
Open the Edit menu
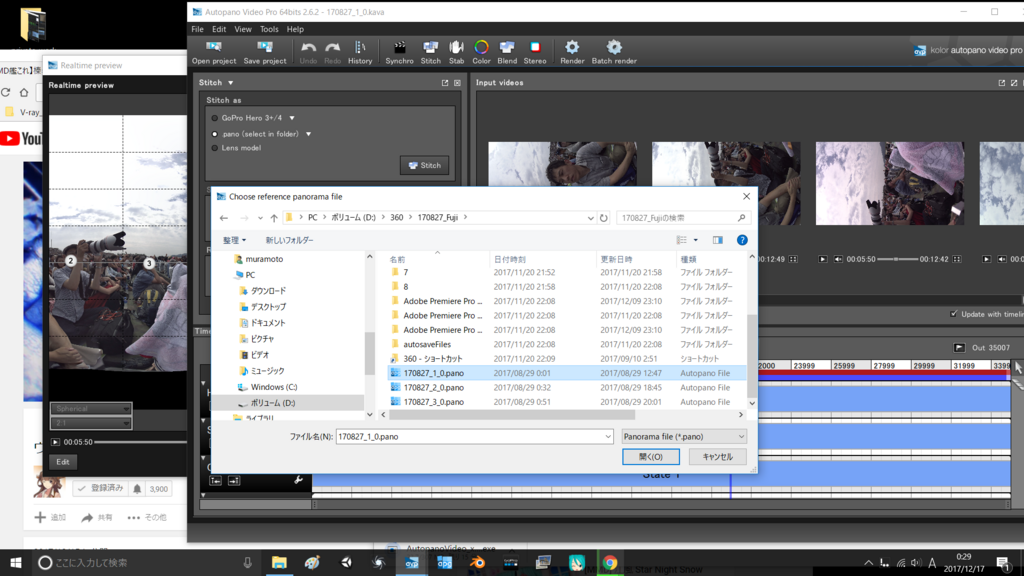coord(219,29)
